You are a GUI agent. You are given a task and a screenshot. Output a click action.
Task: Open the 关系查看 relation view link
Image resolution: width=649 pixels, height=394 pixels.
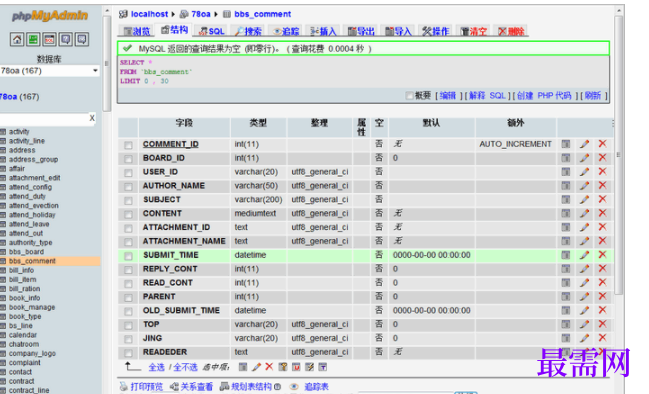pyautogui.click(x=196, y=387)
